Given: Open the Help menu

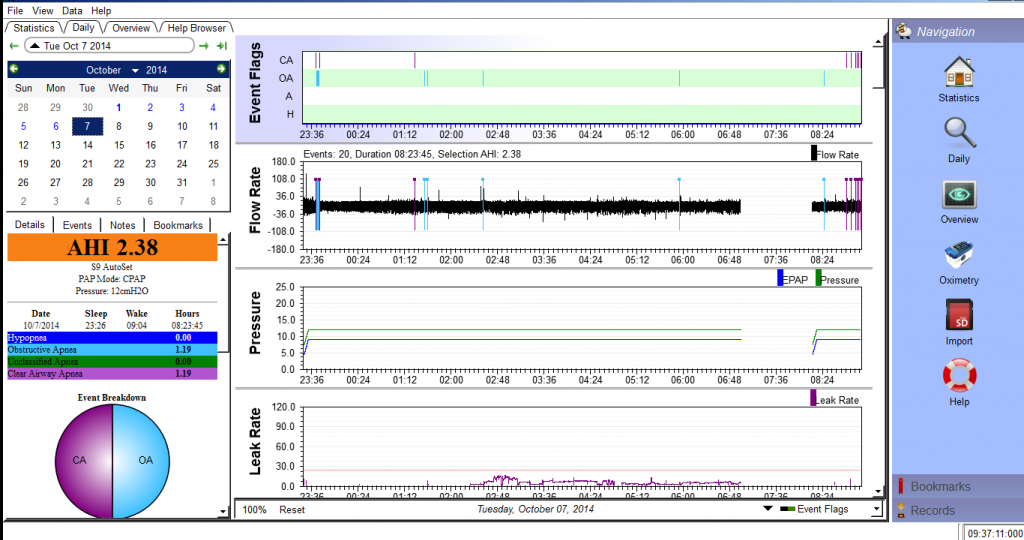Looking at the screenshot, I should pyautogui.click(x=101, y=10).
